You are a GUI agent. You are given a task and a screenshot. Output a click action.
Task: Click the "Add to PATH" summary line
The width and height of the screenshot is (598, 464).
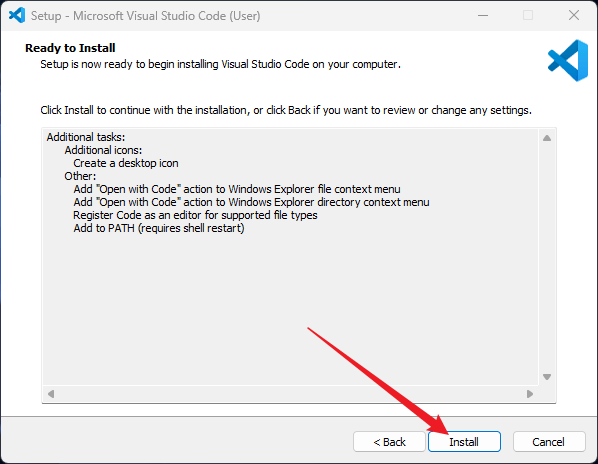159,228
